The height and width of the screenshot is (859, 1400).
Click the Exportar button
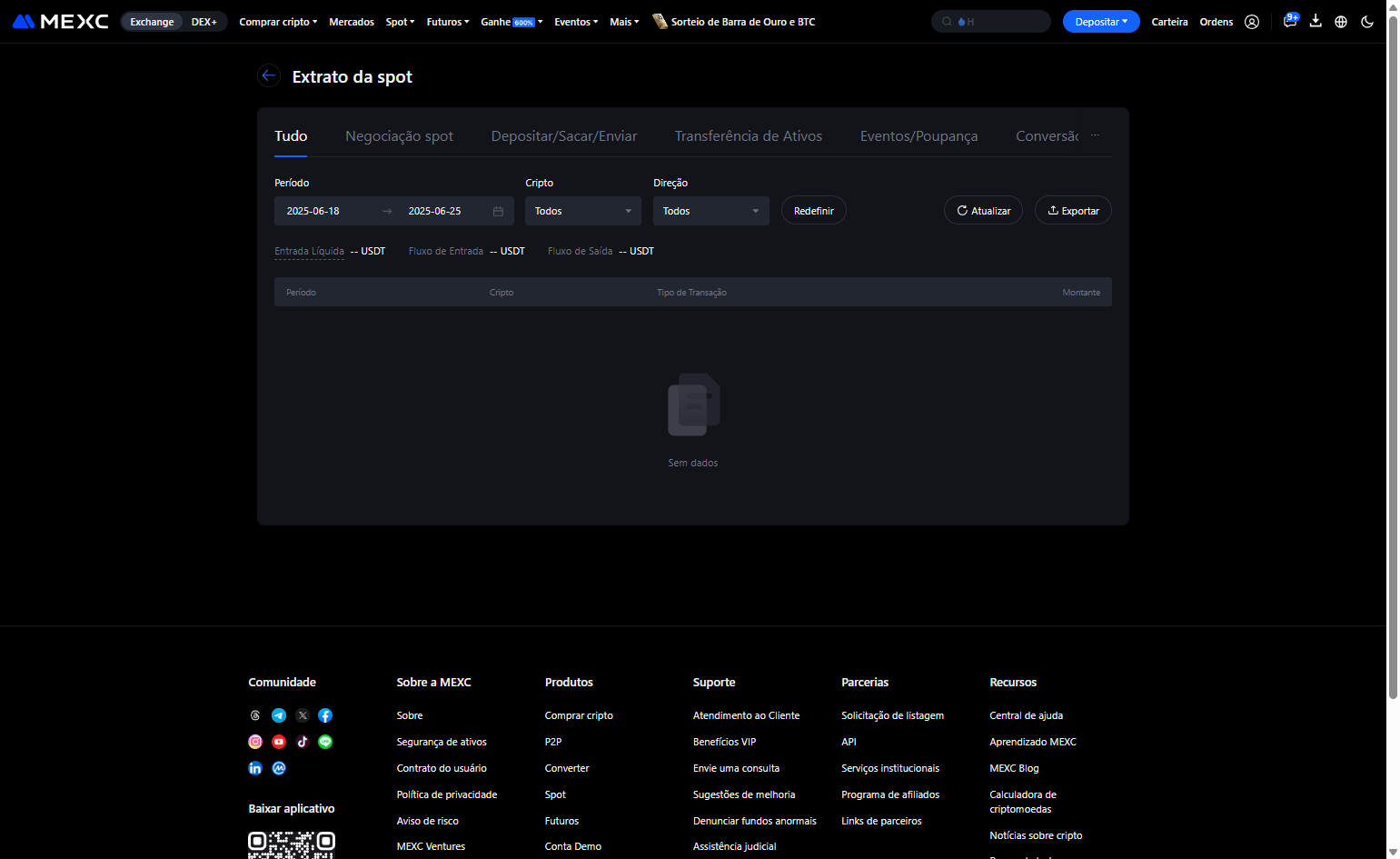[1073, 210]
